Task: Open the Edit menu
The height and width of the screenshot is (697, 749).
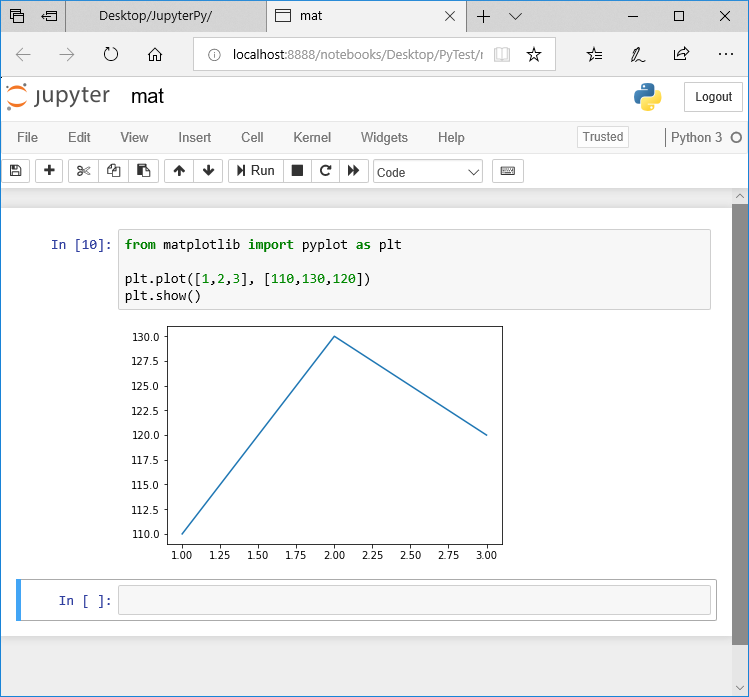Action: point(79,138)
